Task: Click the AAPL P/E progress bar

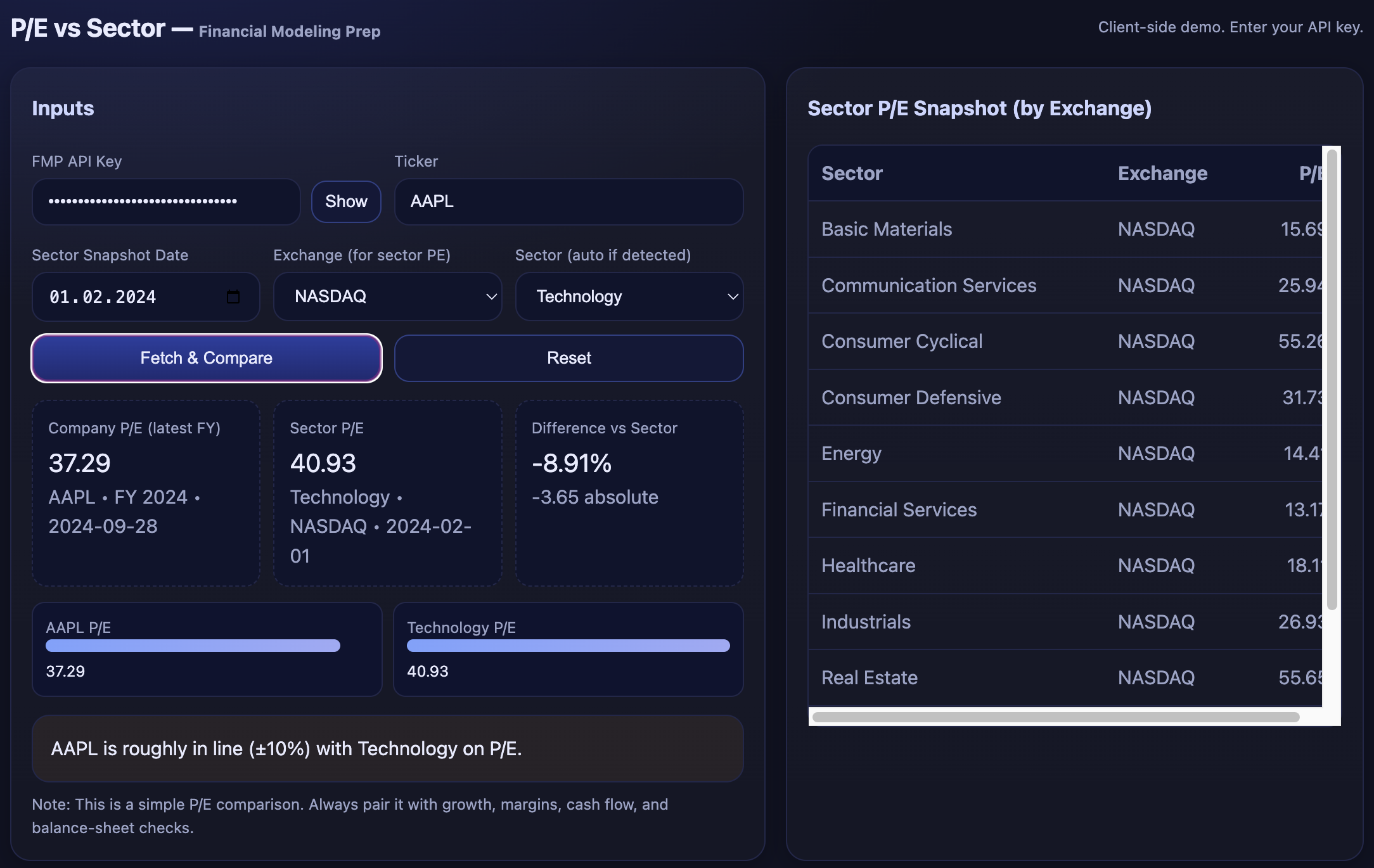Action: [193, 646]
